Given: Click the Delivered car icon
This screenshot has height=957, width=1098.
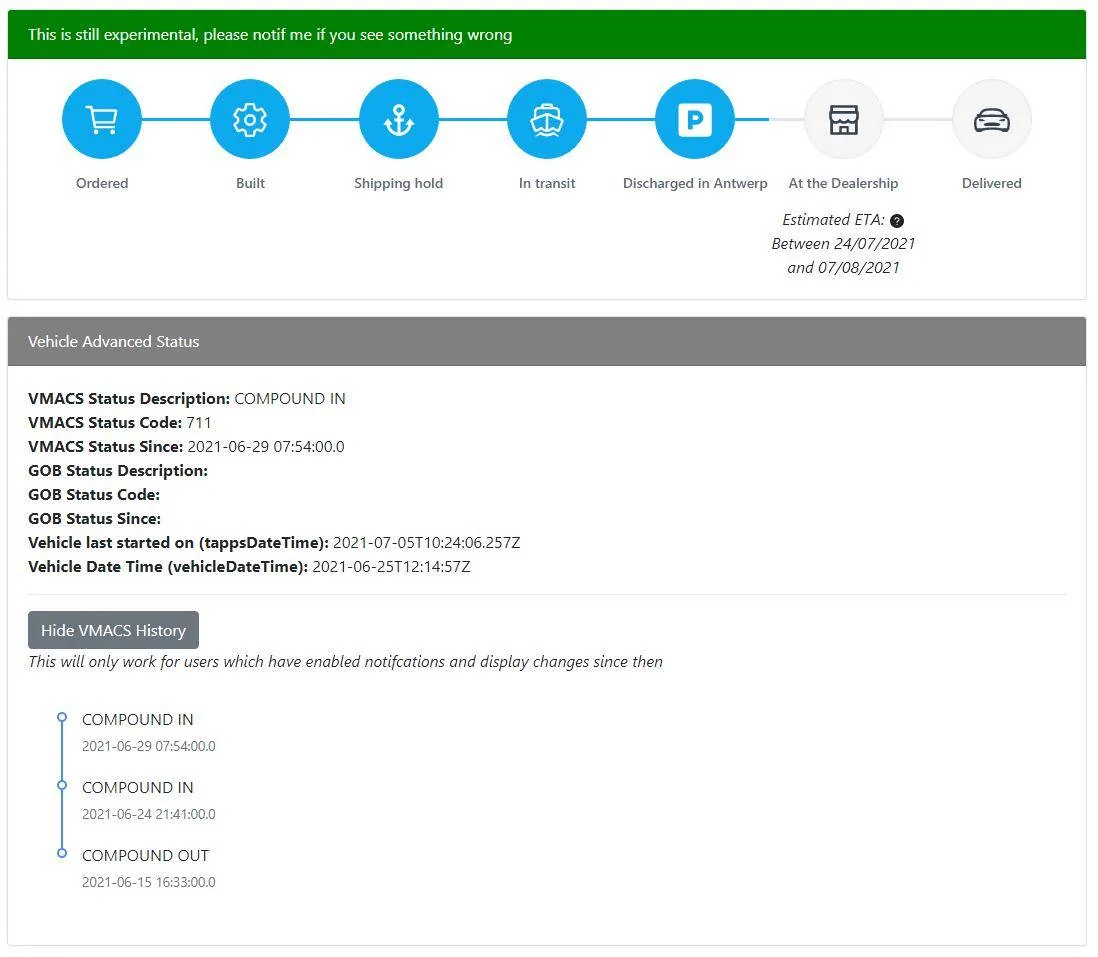Looking at the screenshot, I should (x=992, y=119).
